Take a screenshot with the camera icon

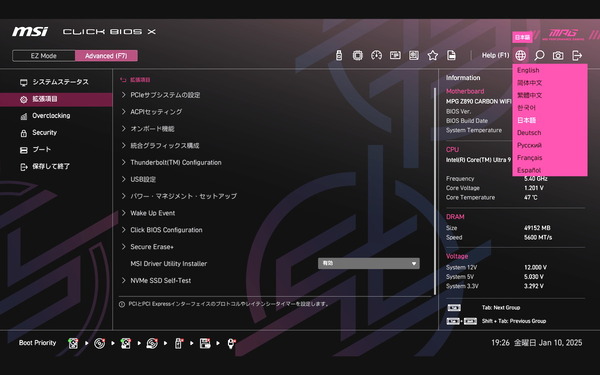[x=558, y=55]
